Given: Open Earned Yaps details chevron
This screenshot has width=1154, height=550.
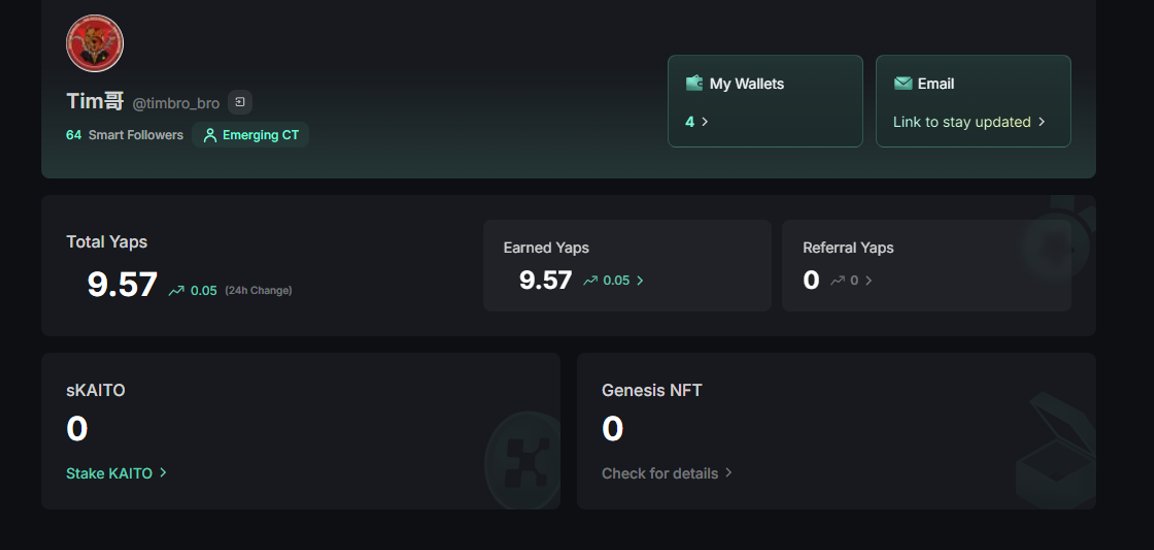Looking at the screenshot, I should click(x=640, y=281).
